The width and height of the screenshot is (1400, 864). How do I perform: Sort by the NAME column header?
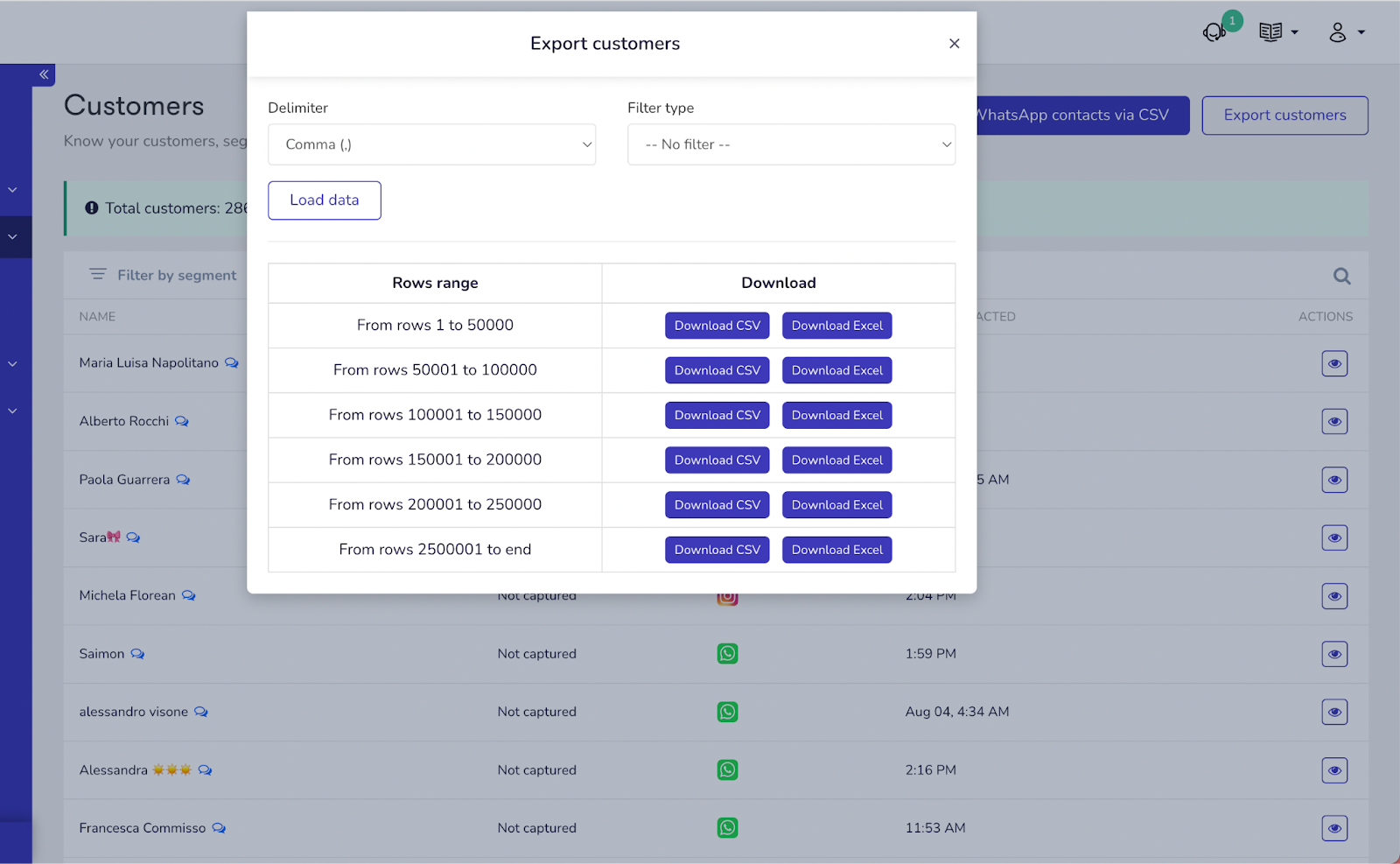[x=97, y=317]
